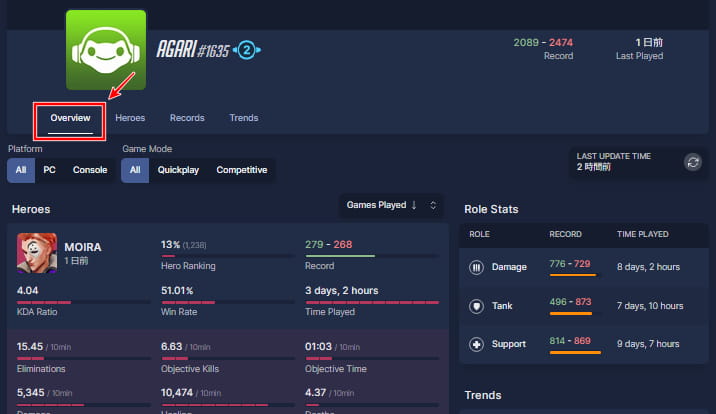716x414 pixels.
Task: Click the level 2 endorsement badge icon
Action: tap(247, 50)
